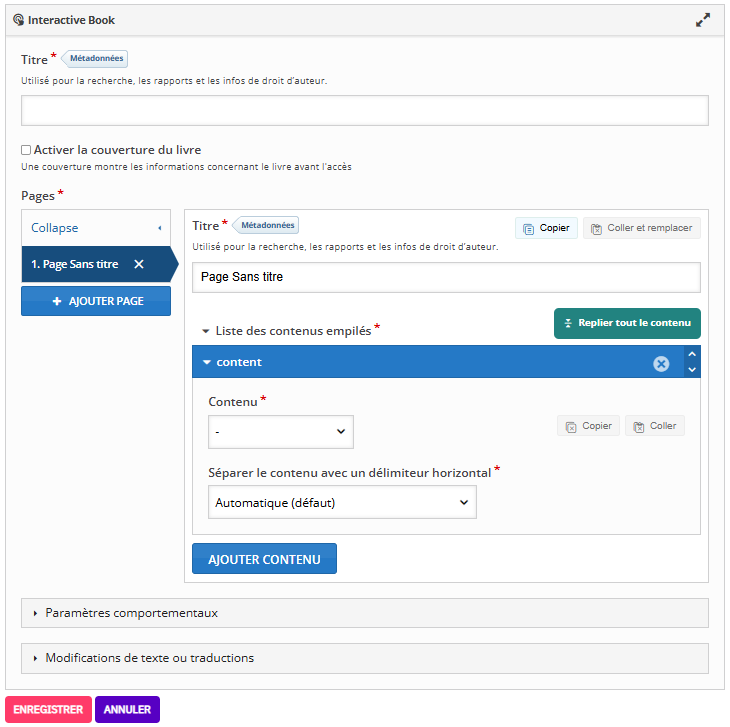
Task: Open the Contenu type dropdown
Action: [x=280, y=431]
